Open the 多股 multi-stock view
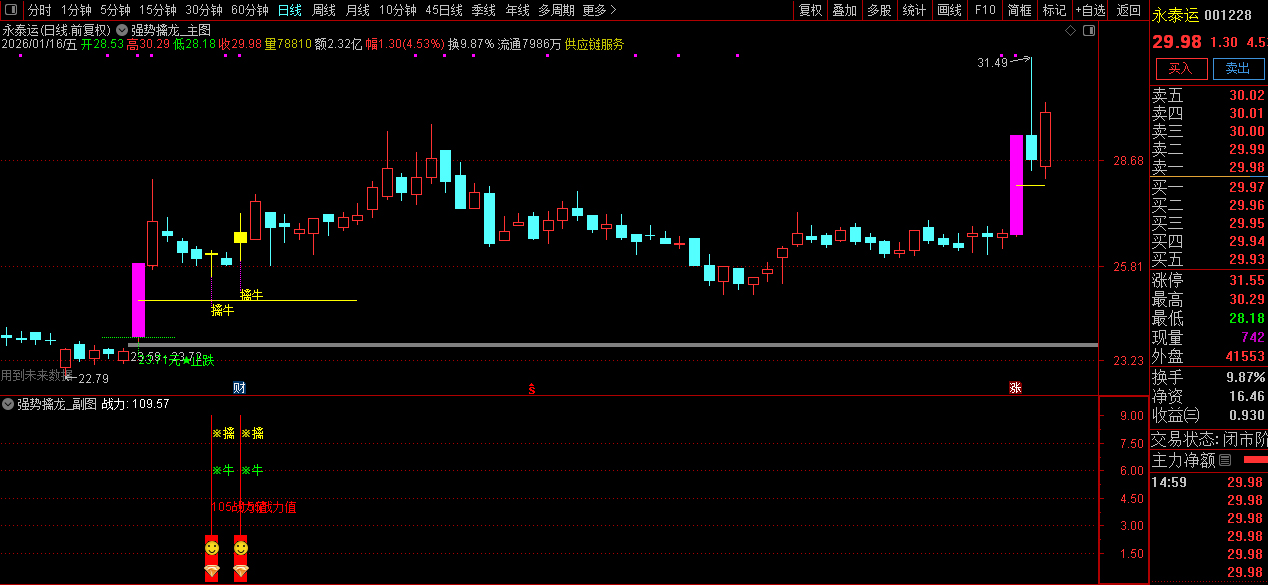The image size is (1268, 585). click(x=879, y=10)
